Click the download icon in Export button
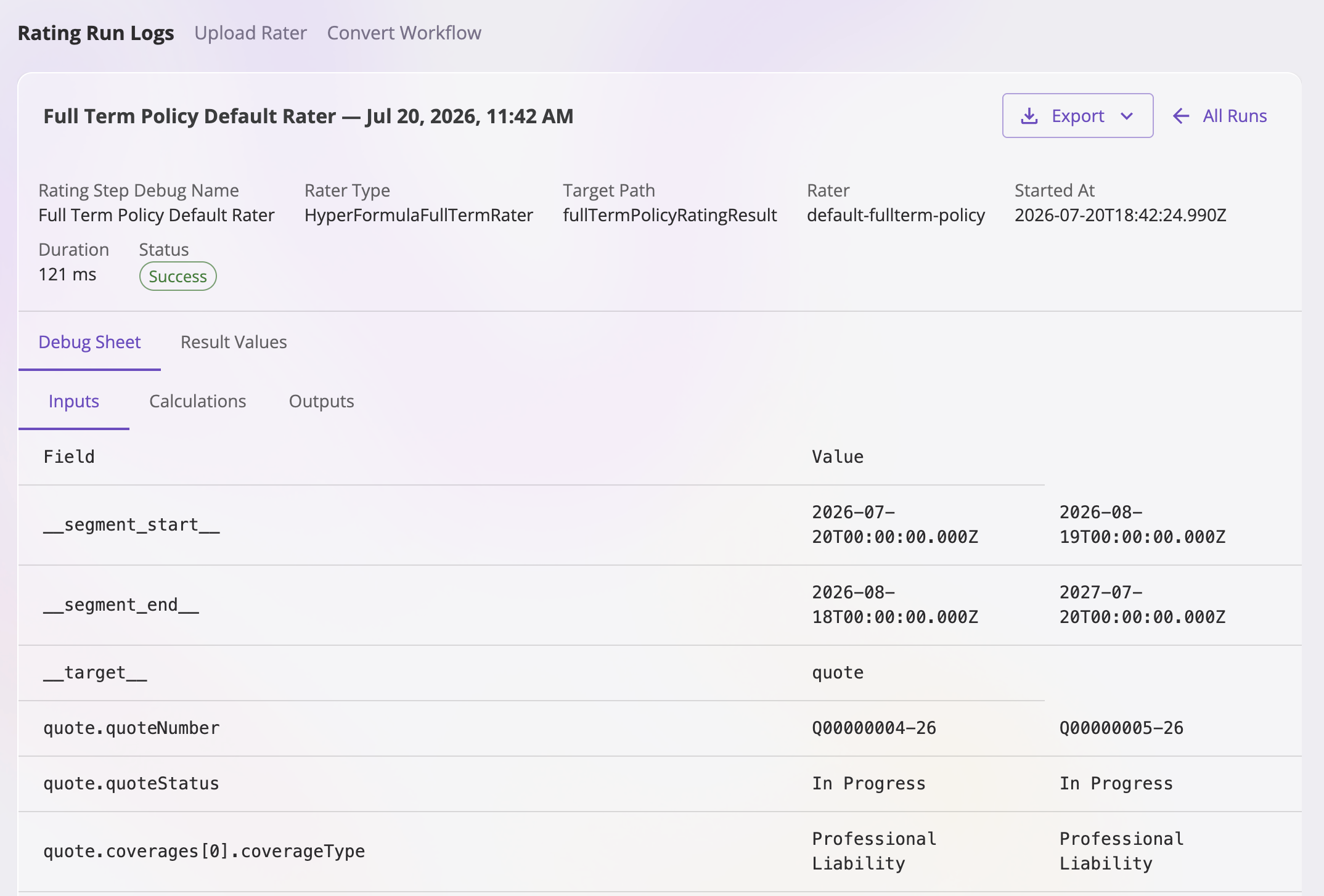This screenshot has width=1324, height=896. click(x=1029, y=116)
